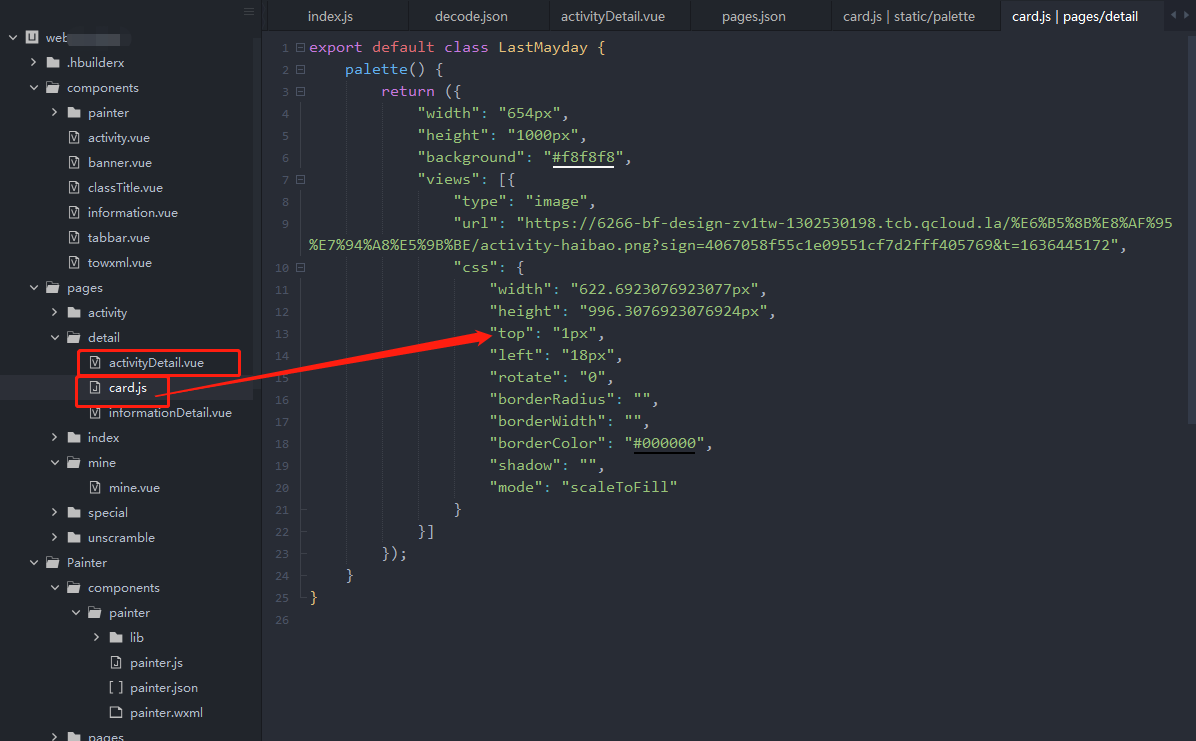Image resolution: width=1196 pixels, height=741 pixels.
Task: Select the tabbar.vue file name
Action: click(118, 237)
